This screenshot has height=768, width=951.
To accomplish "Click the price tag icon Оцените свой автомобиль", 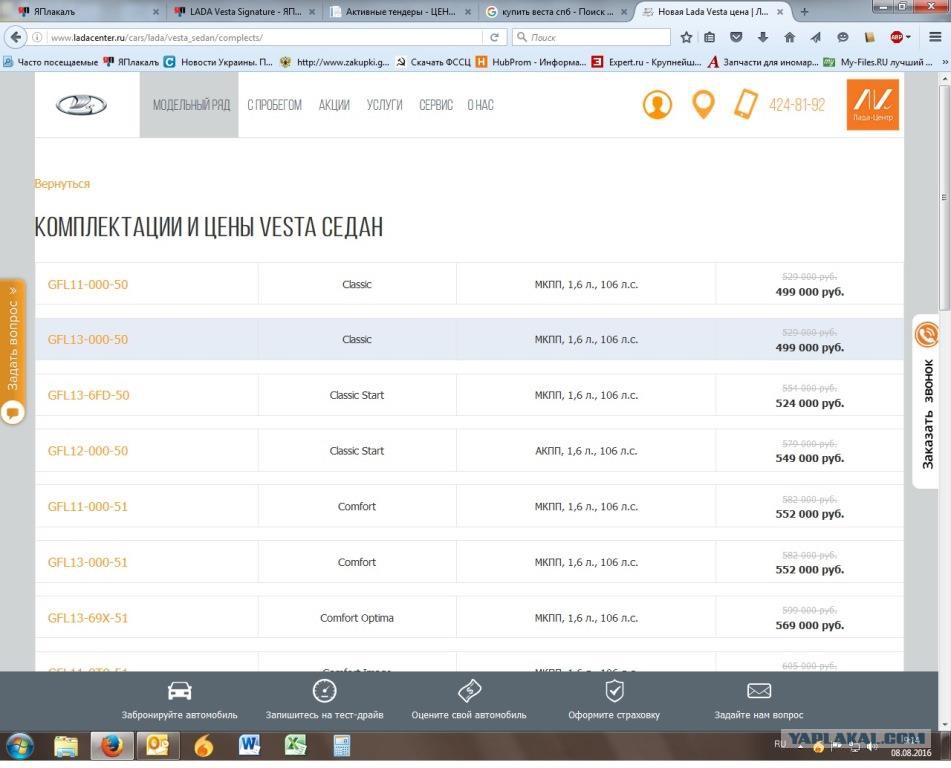I will point(469,690).
